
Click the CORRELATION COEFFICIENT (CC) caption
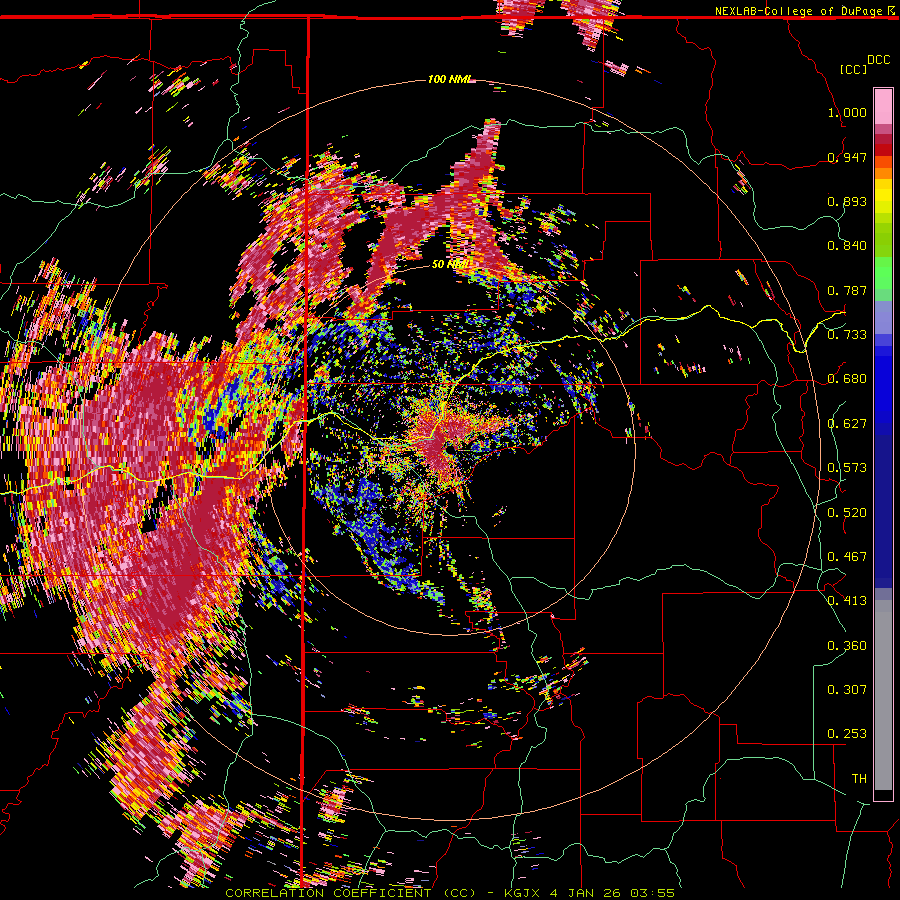[x=350, y=893]
